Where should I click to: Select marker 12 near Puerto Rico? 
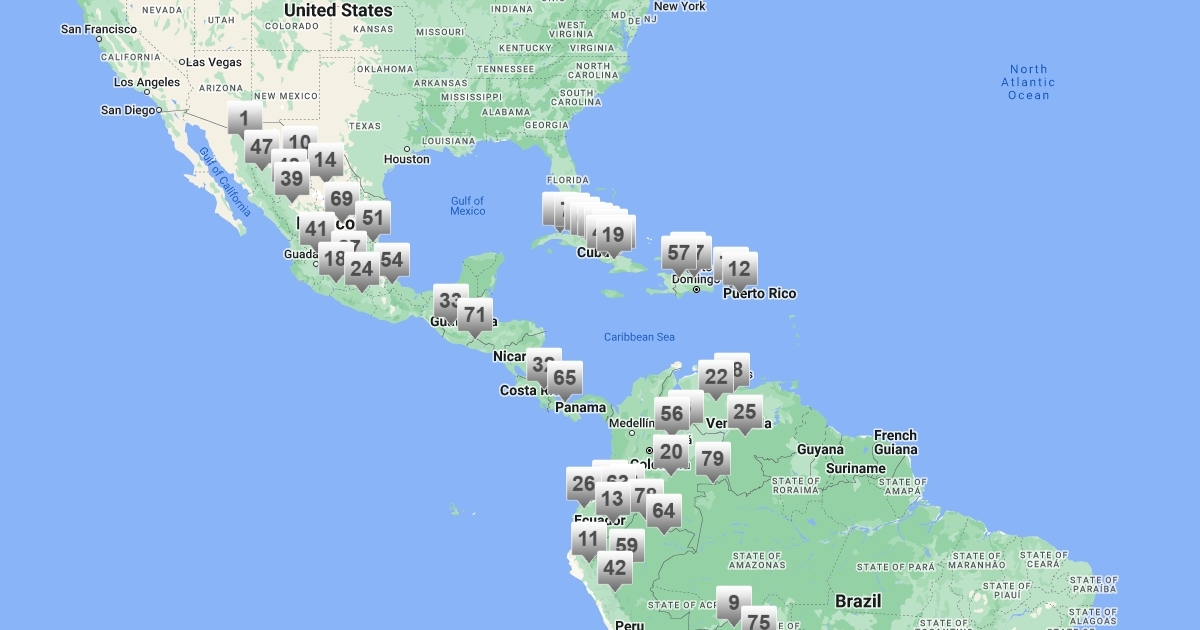[x=739, y=269]
